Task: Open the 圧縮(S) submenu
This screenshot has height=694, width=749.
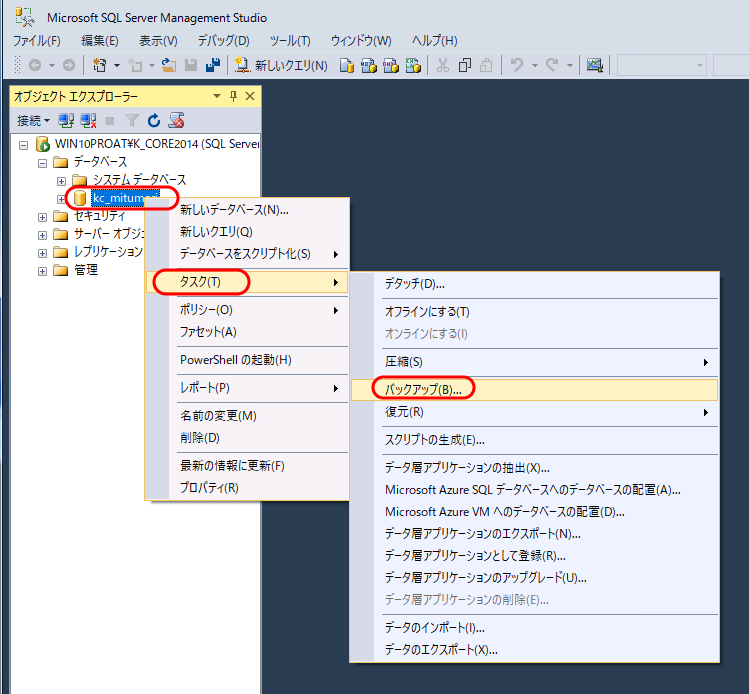Action: click(x=534, y=362)
